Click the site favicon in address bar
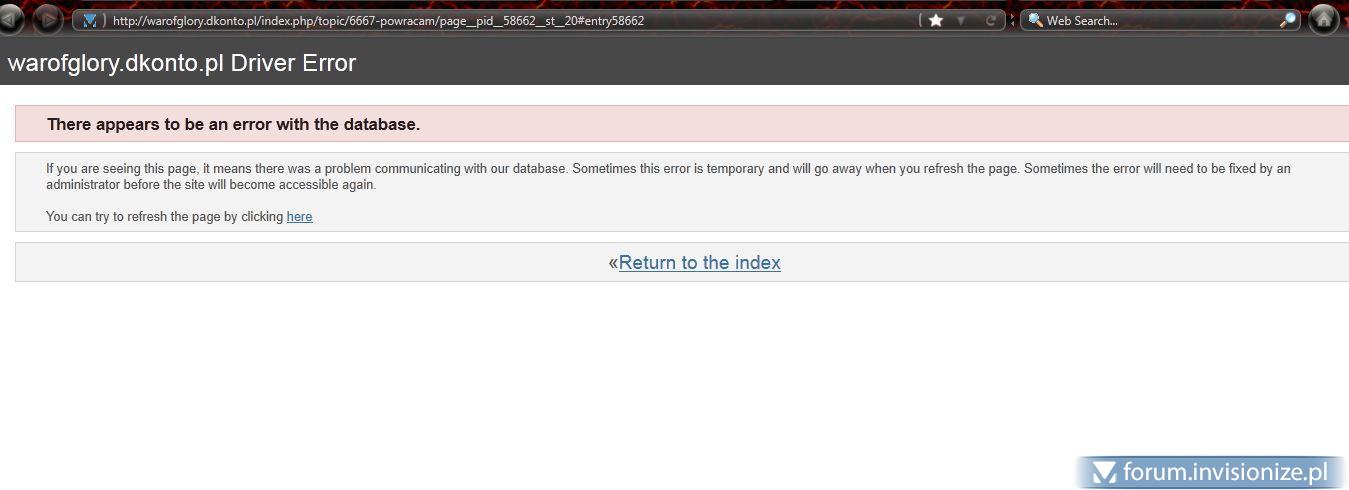This screenshot has height=490, width=1349. point(90,20)
